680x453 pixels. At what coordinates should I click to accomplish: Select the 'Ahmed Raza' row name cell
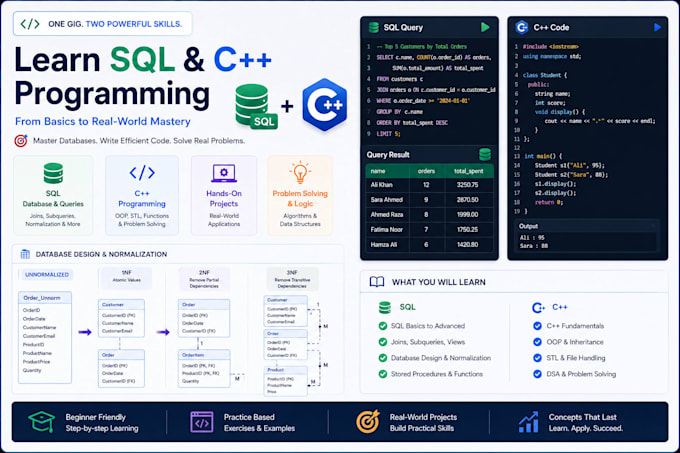click(x=388, y=215)
